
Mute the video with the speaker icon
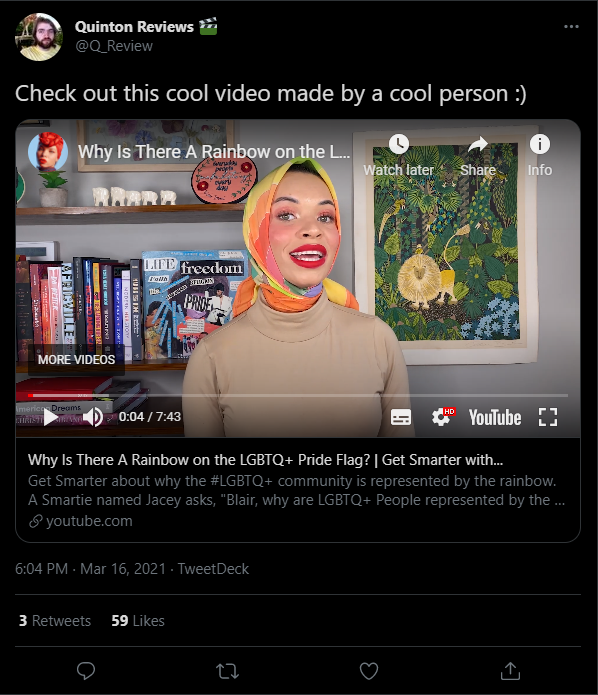(x=93, y=417)
